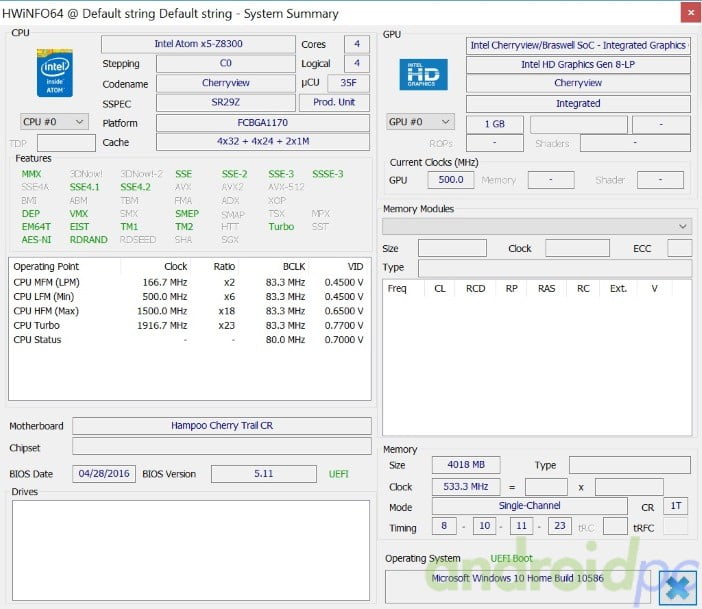Click the Ext. column header in memory table
This screenshot has width=702, height=609.
point(618,289)
